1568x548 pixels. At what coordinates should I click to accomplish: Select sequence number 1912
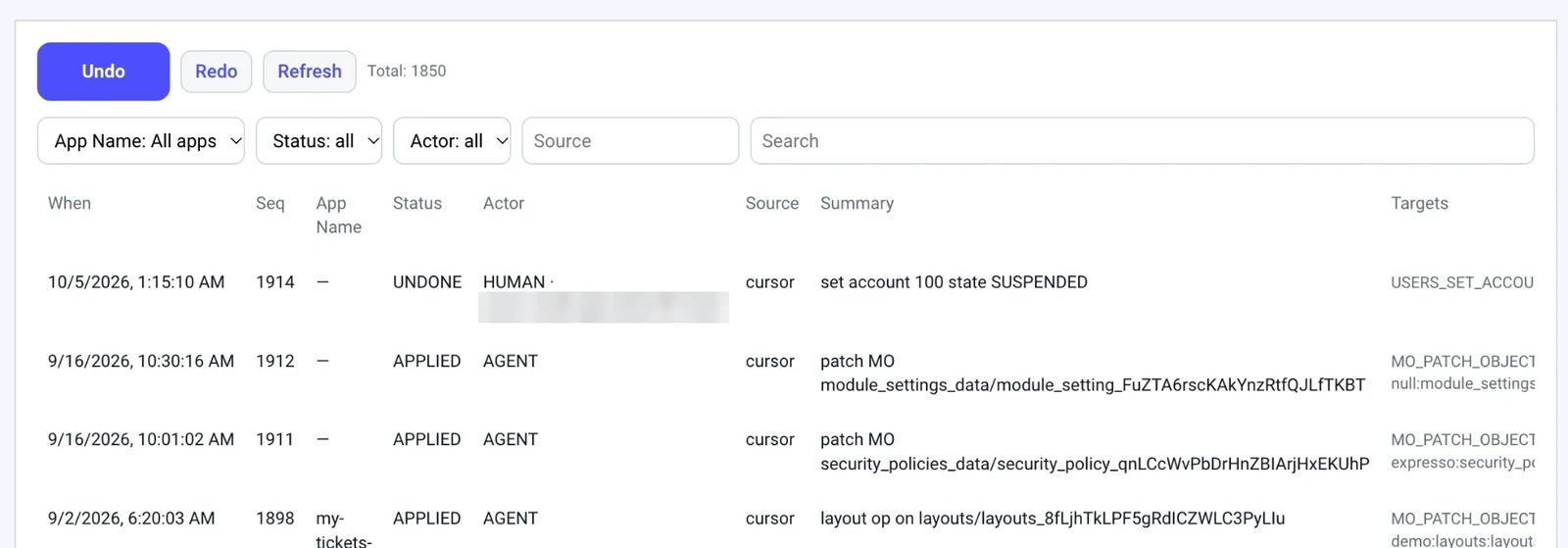coord(275,361)
